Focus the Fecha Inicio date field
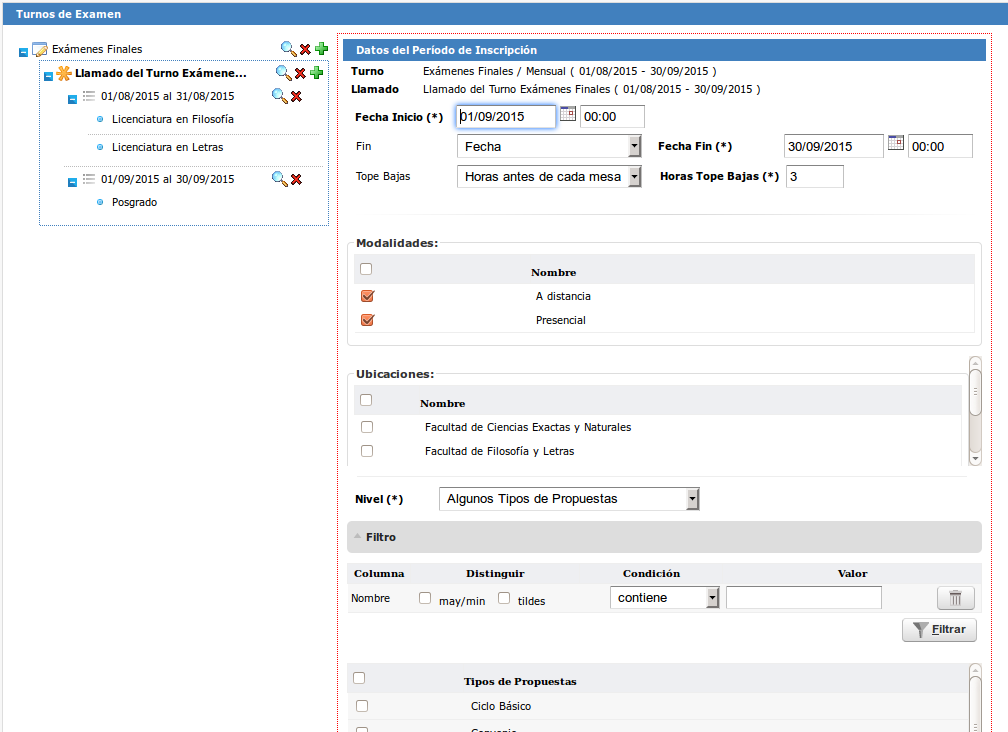This screenshot has width=1008, height=732. pyautogui.click(x=506, y=116)
